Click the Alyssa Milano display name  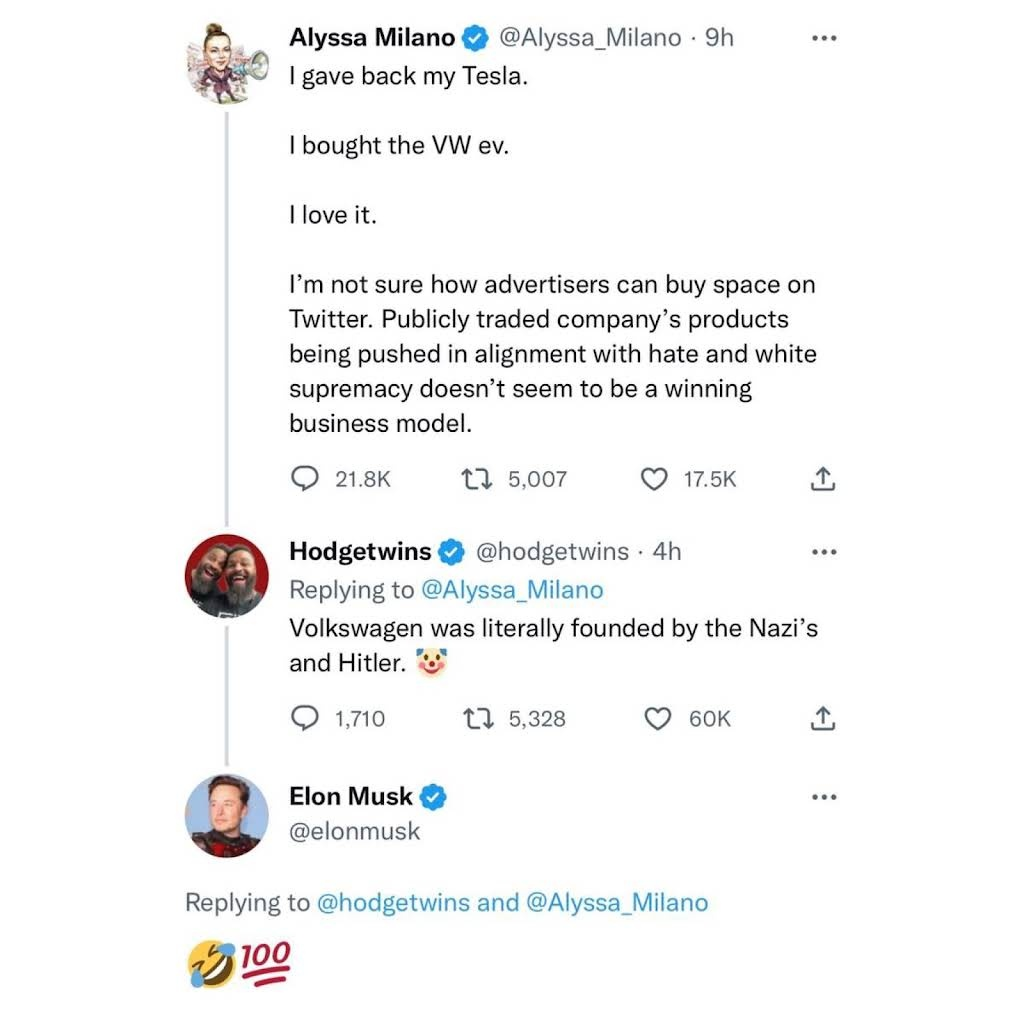click(372, 38)
